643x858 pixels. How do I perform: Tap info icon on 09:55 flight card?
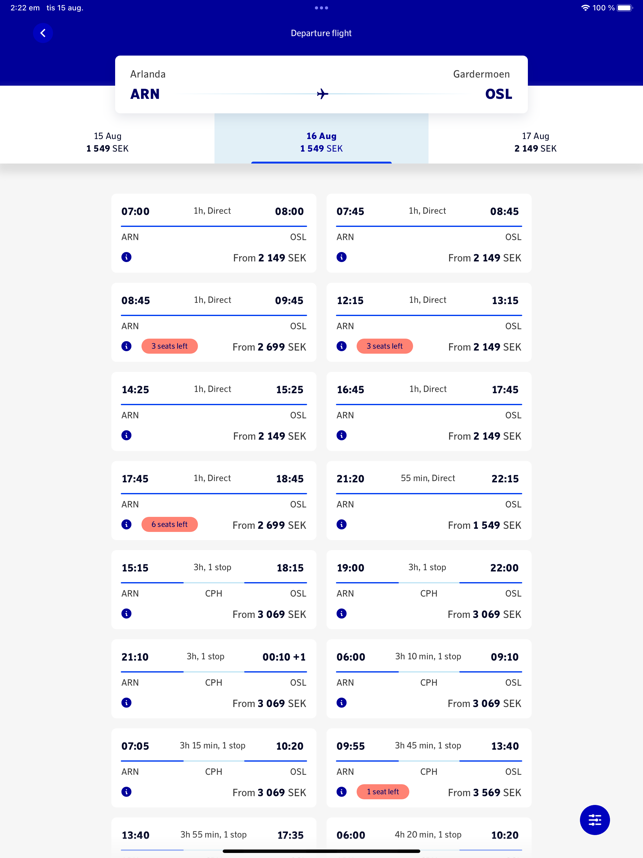click(x=341, y=791)
